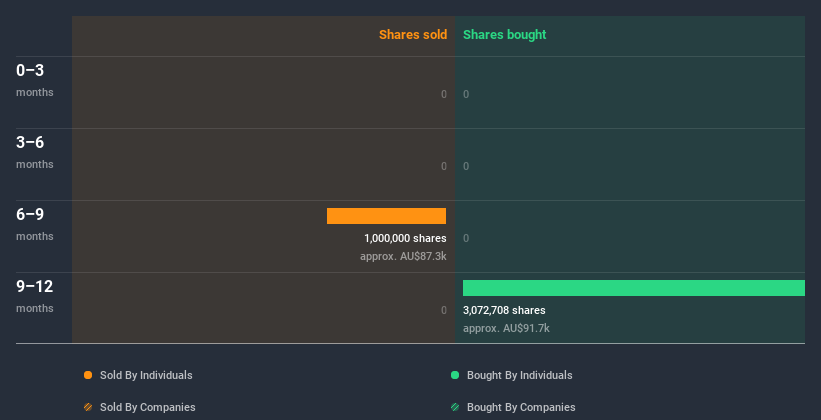Click the striped Sold By Companies legend icon
The image size is (821, 420).
point(88,407)
